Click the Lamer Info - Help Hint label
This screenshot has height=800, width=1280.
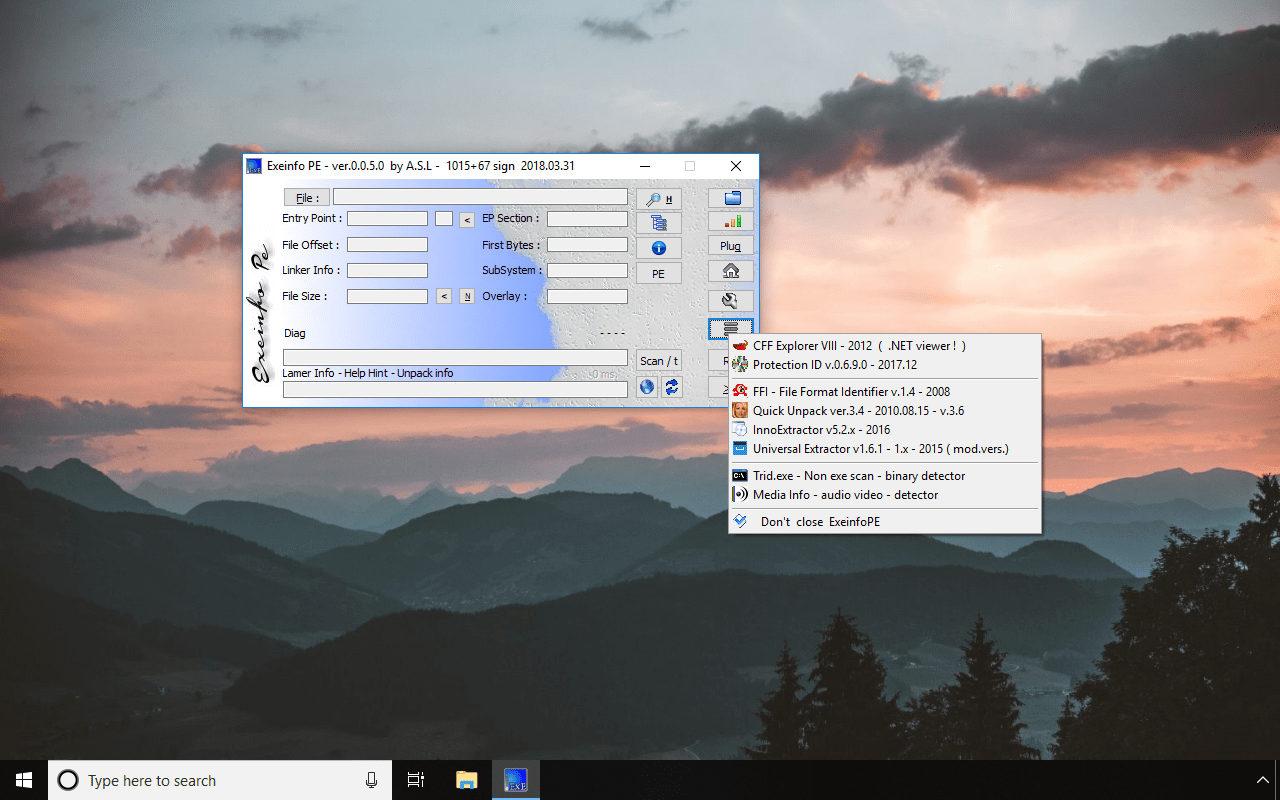pyautogui.click(x=368, y=373)
